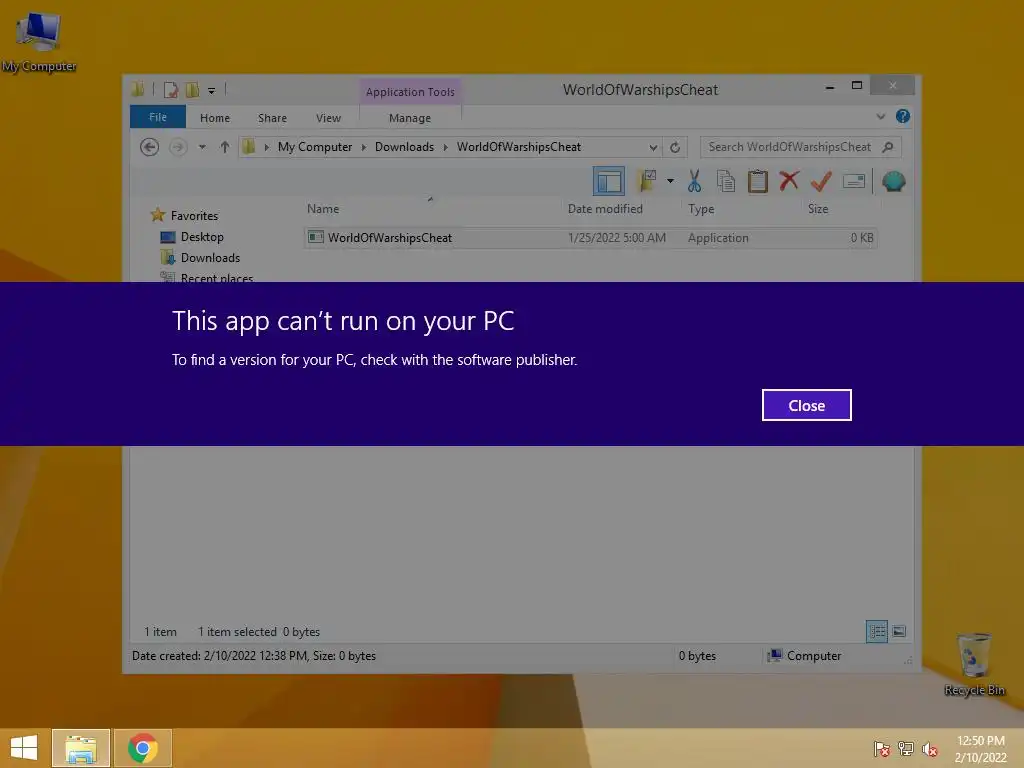Viewport: 1024px width, 768px height.
Task: Open the Windows Start button
Action: (24, 748)
